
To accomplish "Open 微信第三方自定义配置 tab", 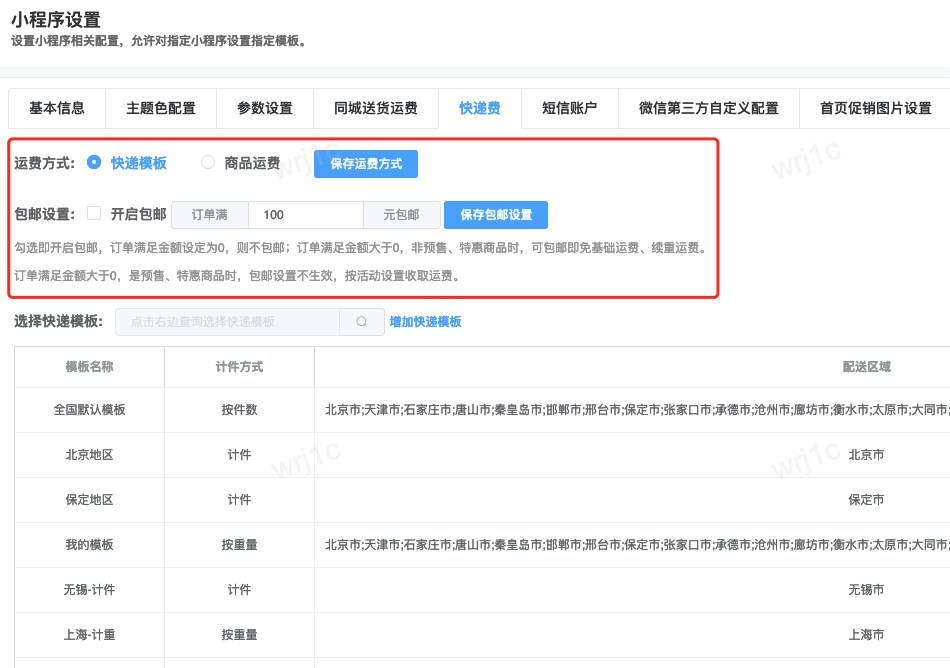I will [708, 109].
